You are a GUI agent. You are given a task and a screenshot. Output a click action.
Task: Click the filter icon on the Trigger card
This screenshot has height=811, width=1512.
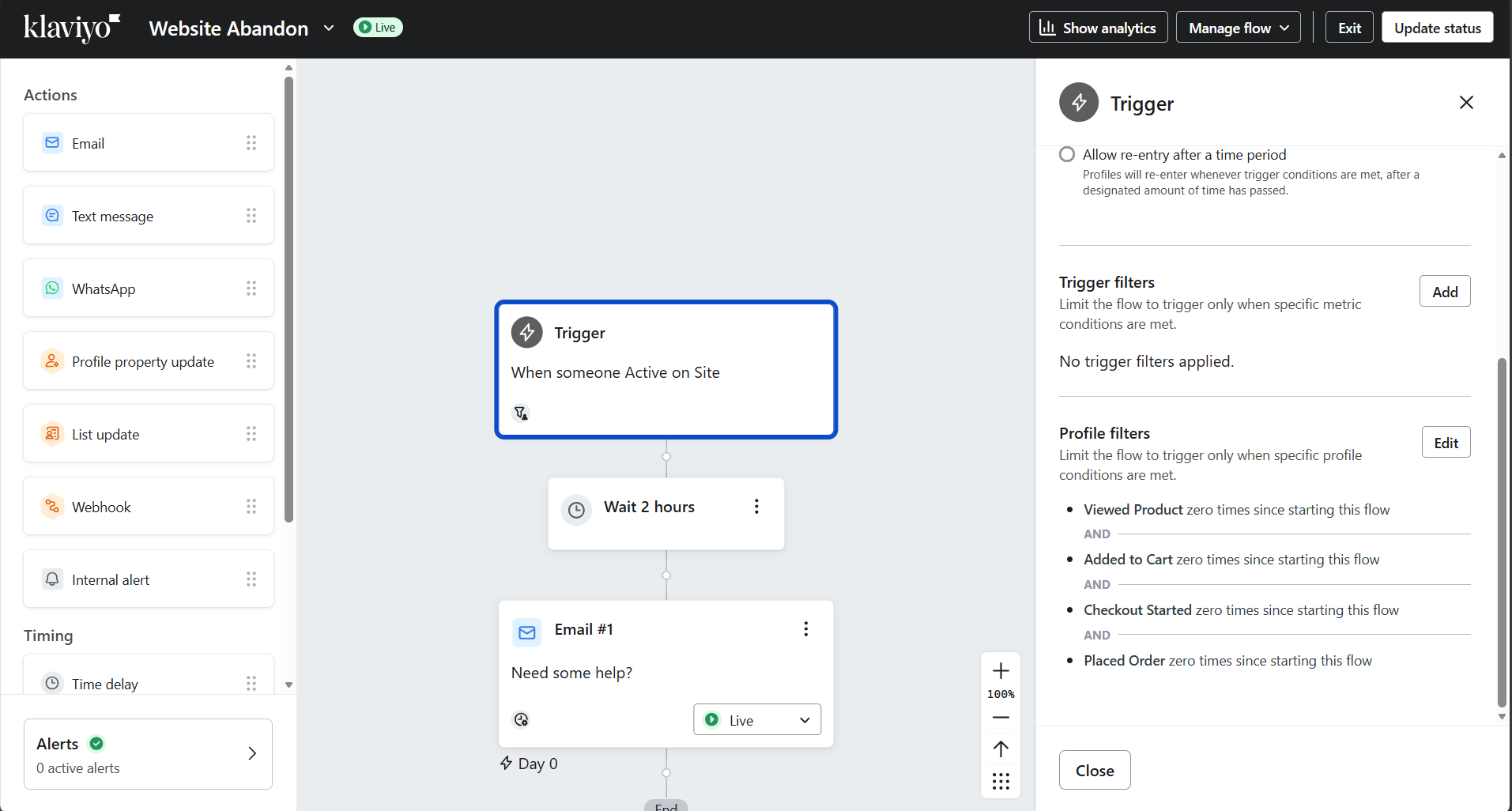pos(521,413)
